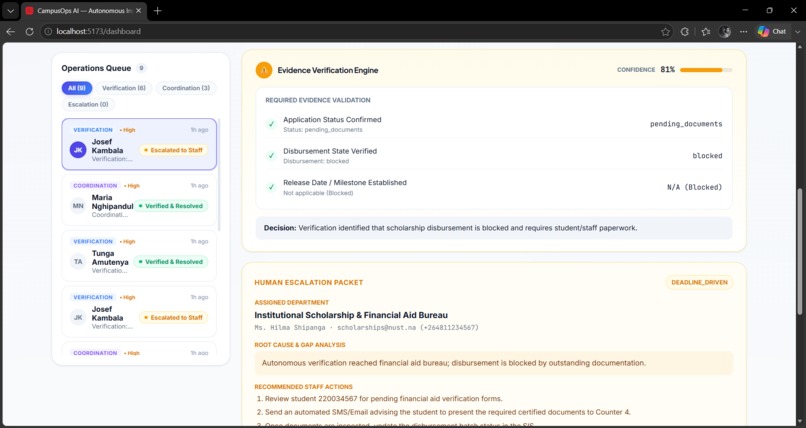The image size is (806, 428).
Task: Open Maria Nghipandul coordination card
Action: pos(139,200)
